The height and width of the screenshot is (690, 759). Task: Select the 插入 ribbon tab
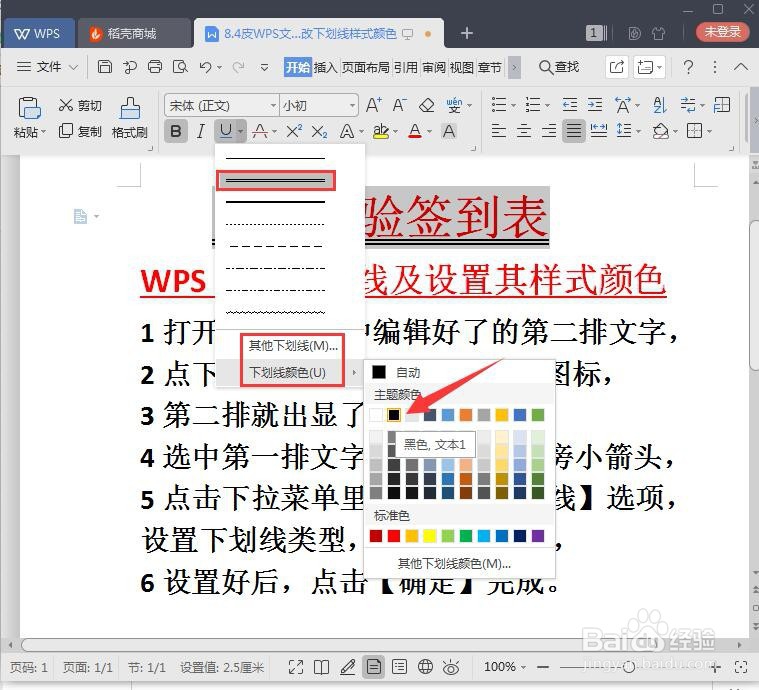(325, 67)
